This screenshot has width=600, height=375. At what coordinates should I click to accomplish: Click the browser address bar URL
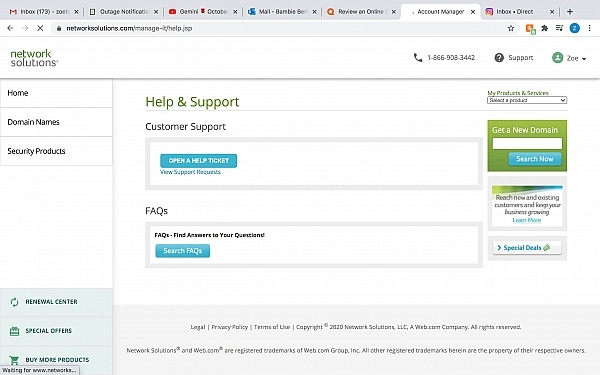pyautogui.click(x=129, y=28)
